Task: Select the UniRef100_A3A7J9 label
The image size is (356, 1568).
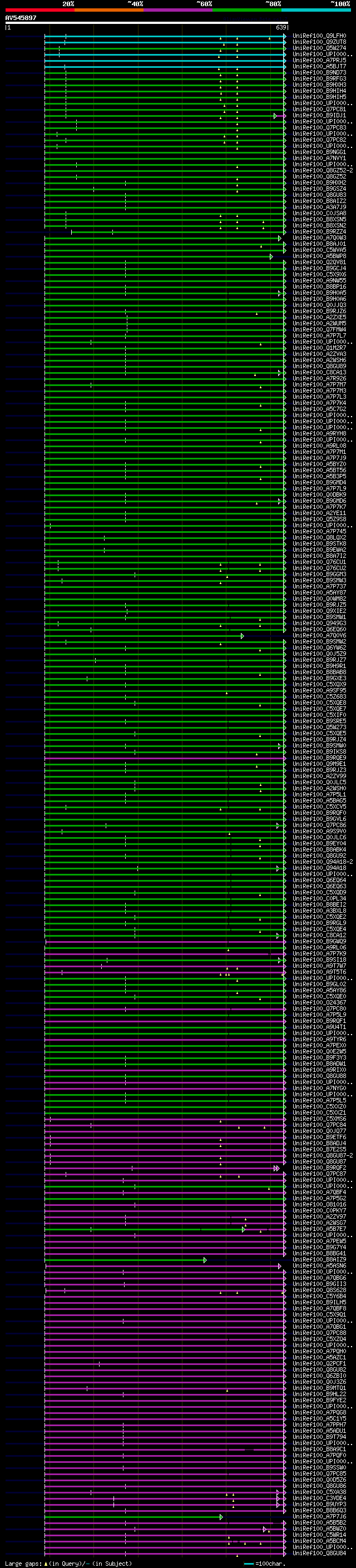Action: tap(319, 207)
